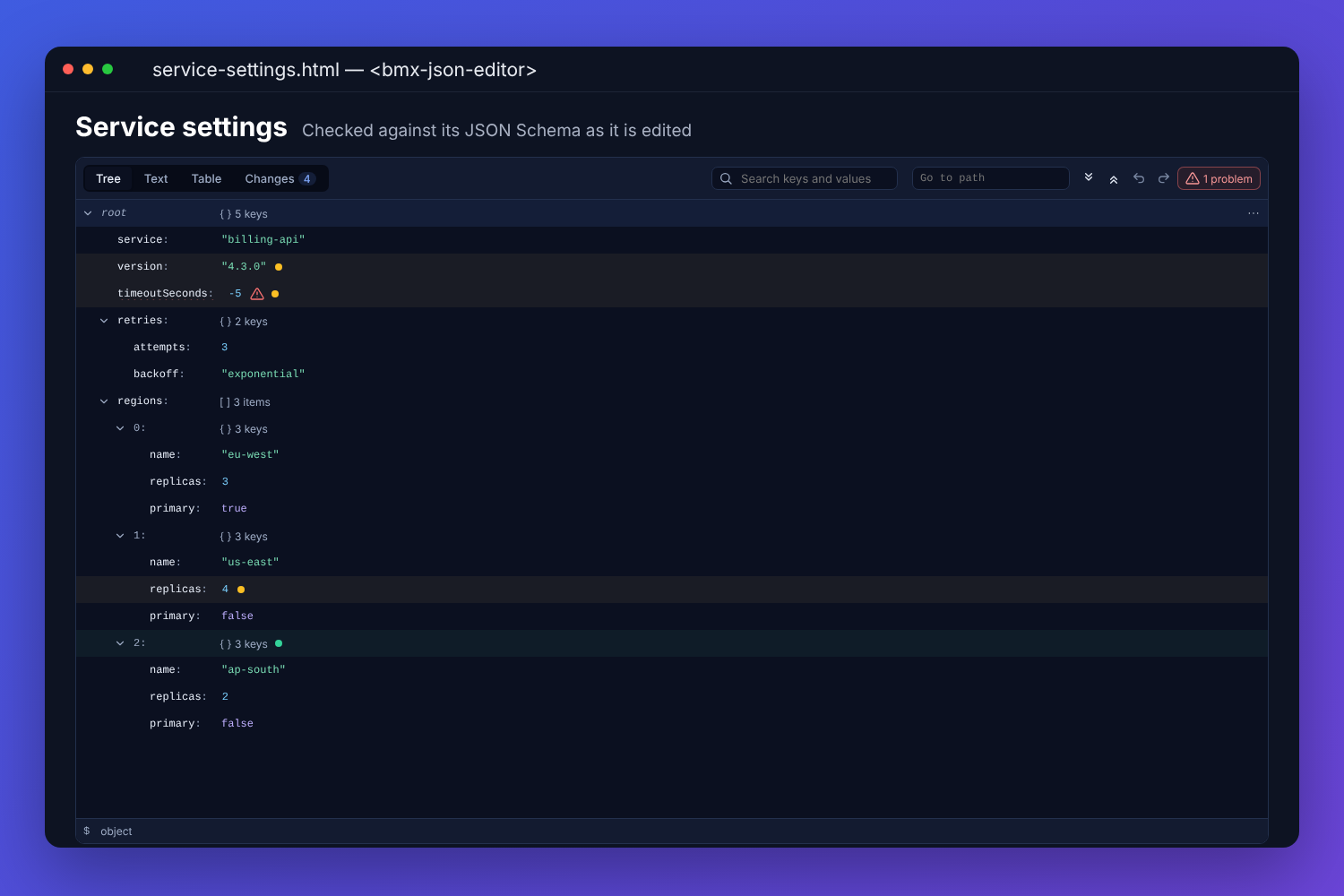Click the backoff key label
1344x896 pixels.
click(159, 375)
